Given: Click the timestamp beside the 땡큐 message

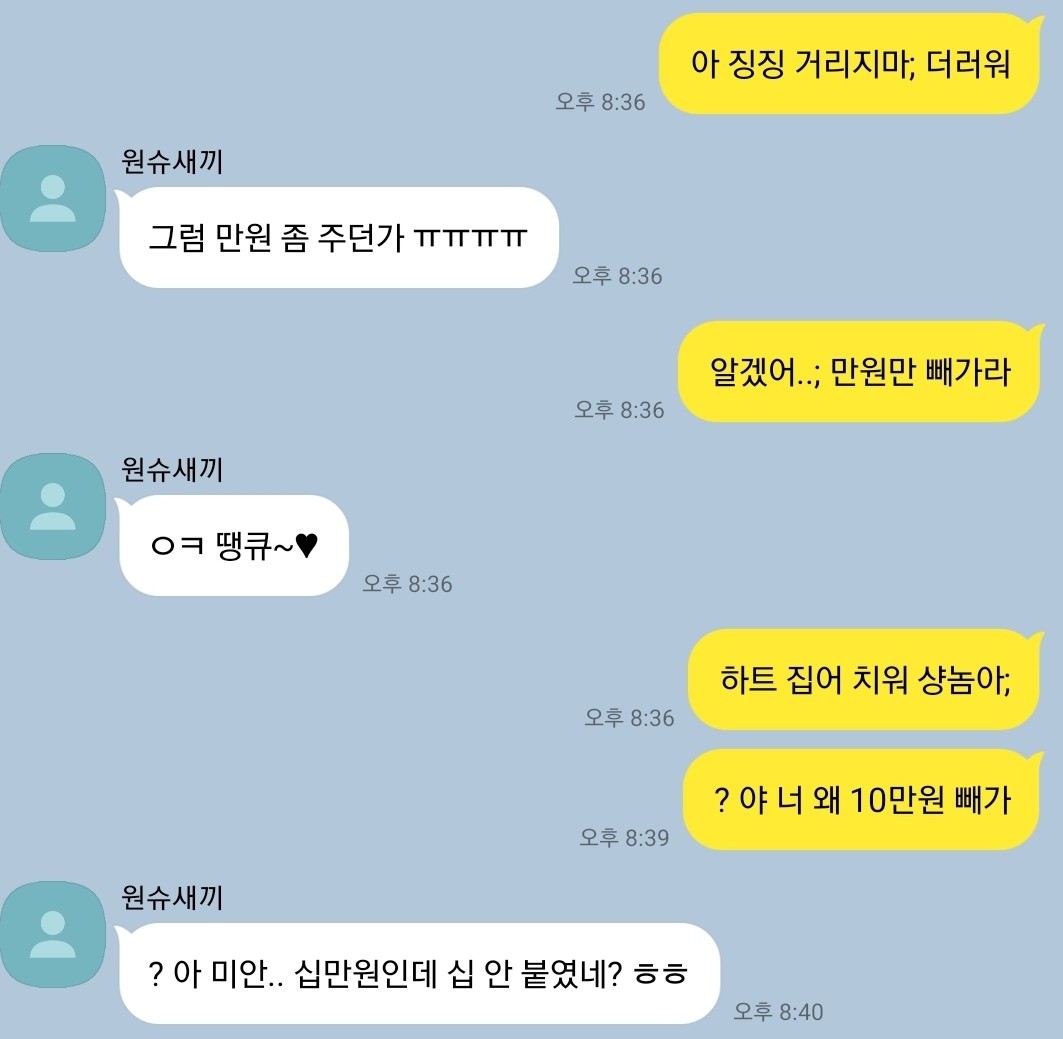Looking at the screenshot, I should (x=407, y=584).
